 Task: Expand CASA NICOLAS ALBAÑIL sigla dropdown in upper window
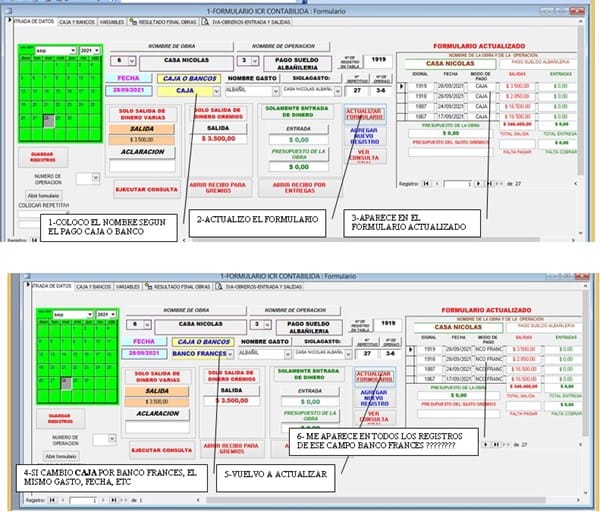(338, 91)
